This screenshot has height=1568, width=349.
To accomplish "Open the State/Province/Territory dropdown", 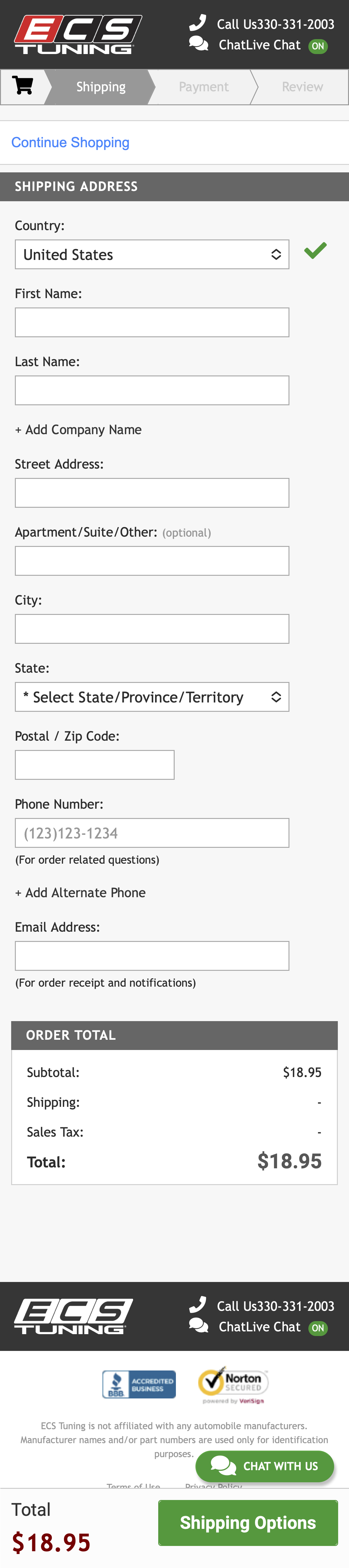I will point(152,696).
